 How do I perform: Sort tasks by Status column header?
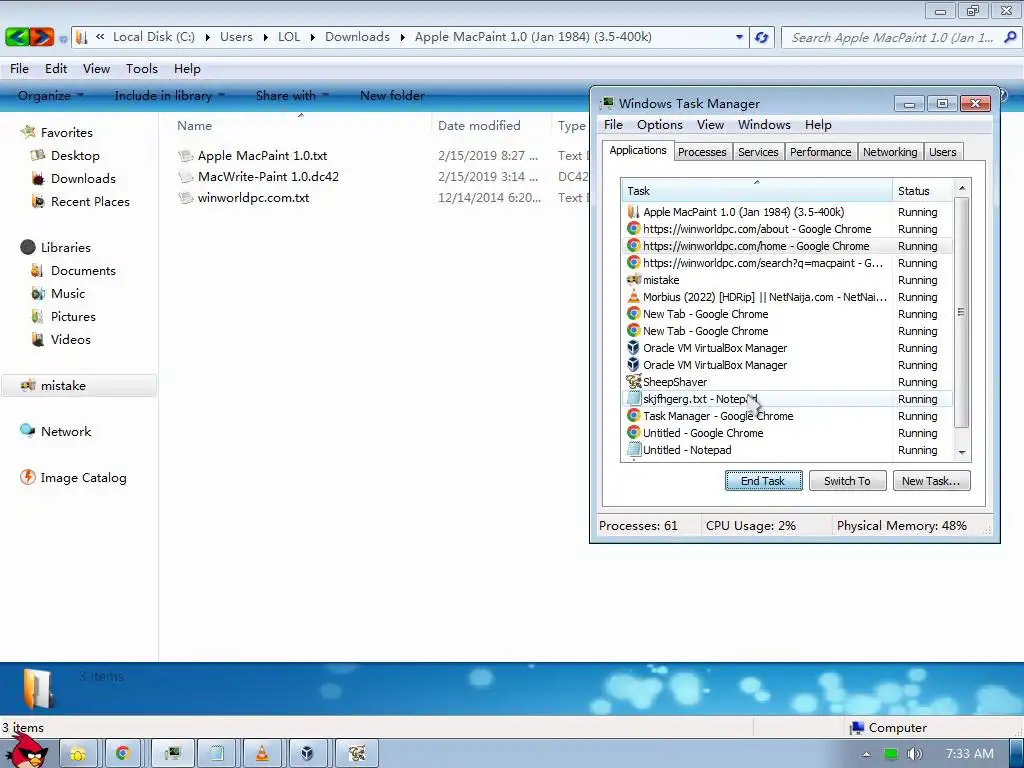921,191
